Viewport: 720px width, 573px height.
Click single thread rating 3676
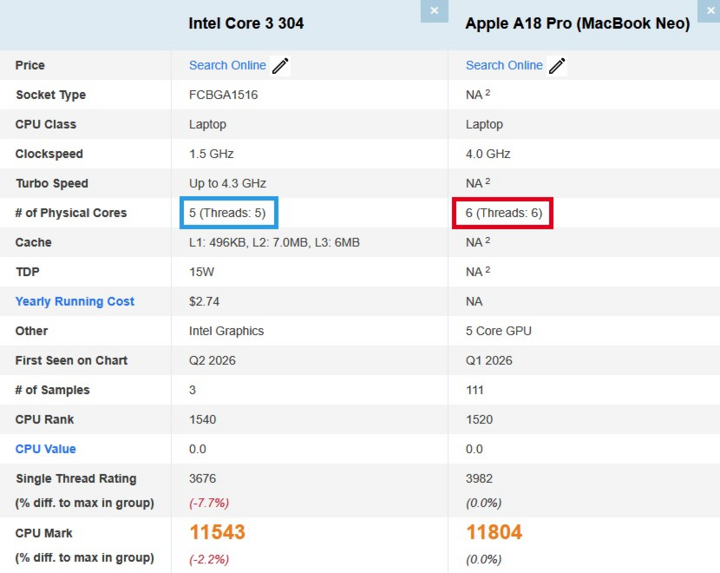202,478
